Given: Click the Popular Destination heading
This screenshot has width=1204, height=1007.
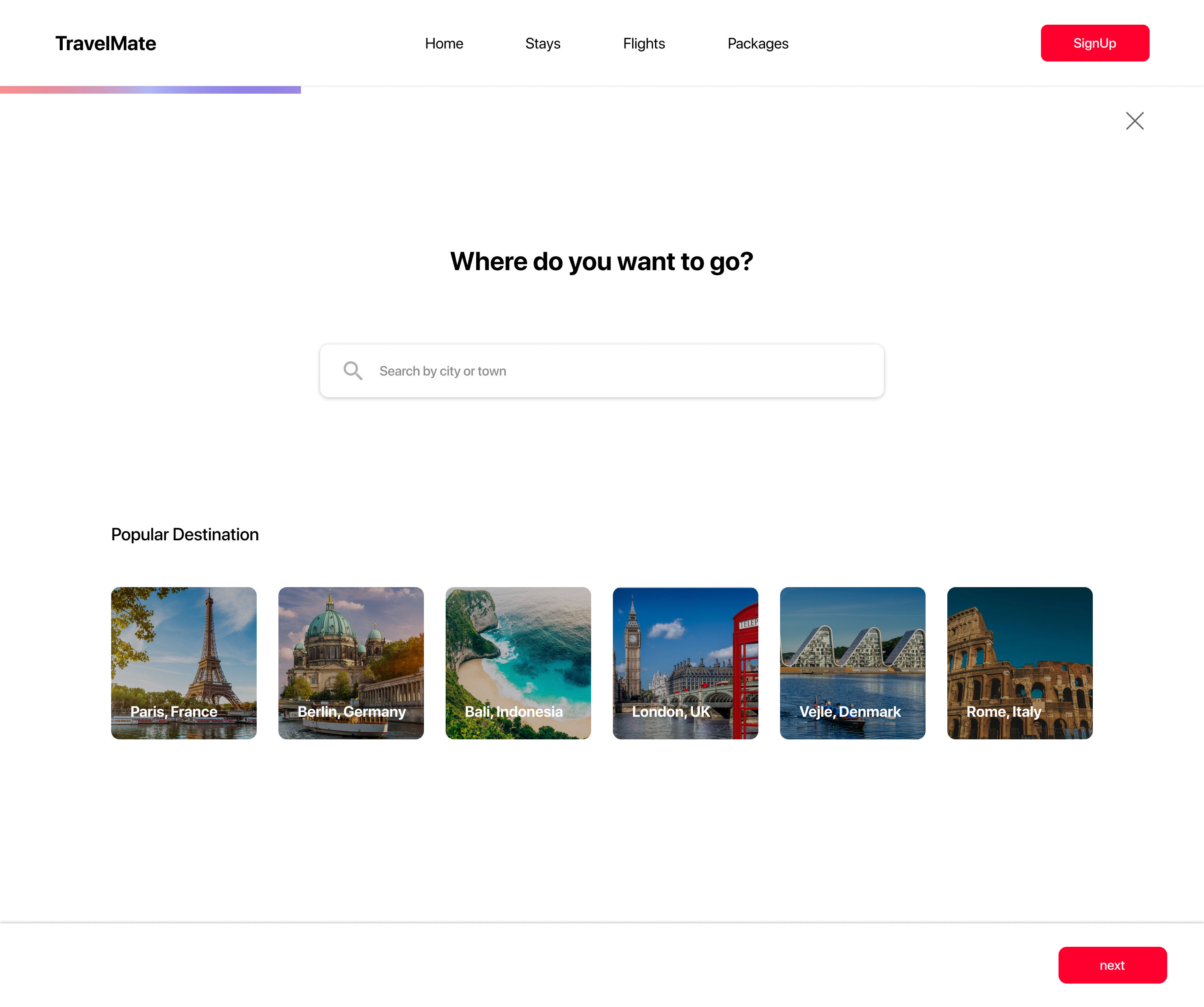Looking at the screenshot, I should [x=185, y=534].
